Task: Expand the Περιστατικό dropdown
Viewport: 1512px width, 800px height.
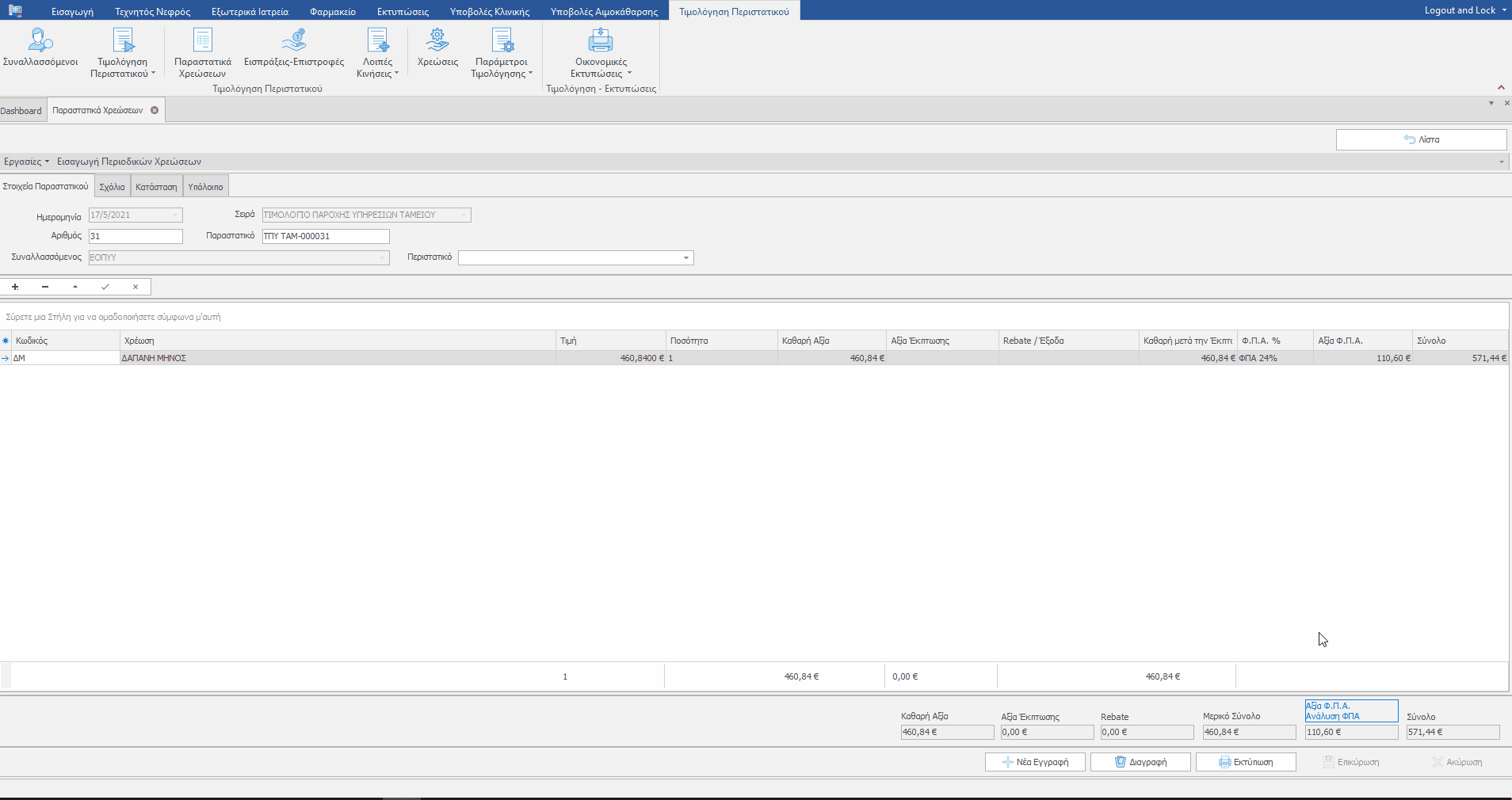Action: [x=685, y=258]
